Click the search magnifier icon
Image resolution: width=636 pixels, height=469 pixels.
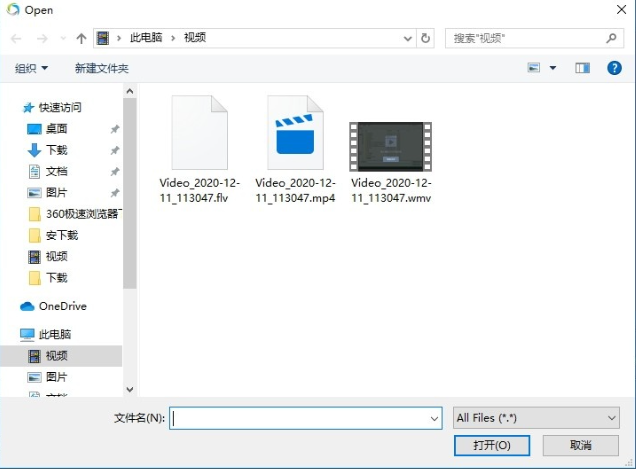point(611,39)
